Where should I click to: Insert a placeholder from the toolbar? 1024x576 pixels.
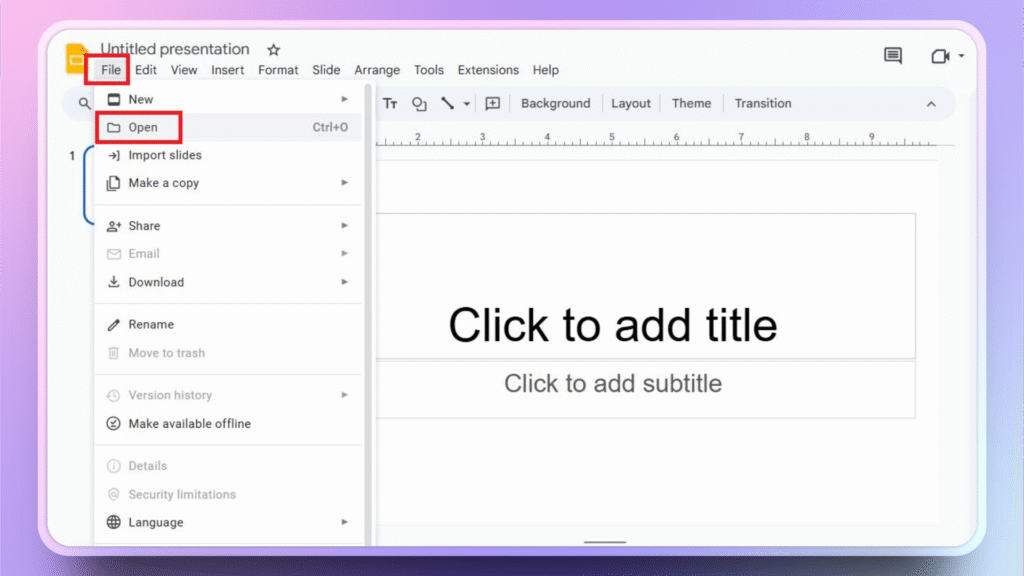pos(492,103)
